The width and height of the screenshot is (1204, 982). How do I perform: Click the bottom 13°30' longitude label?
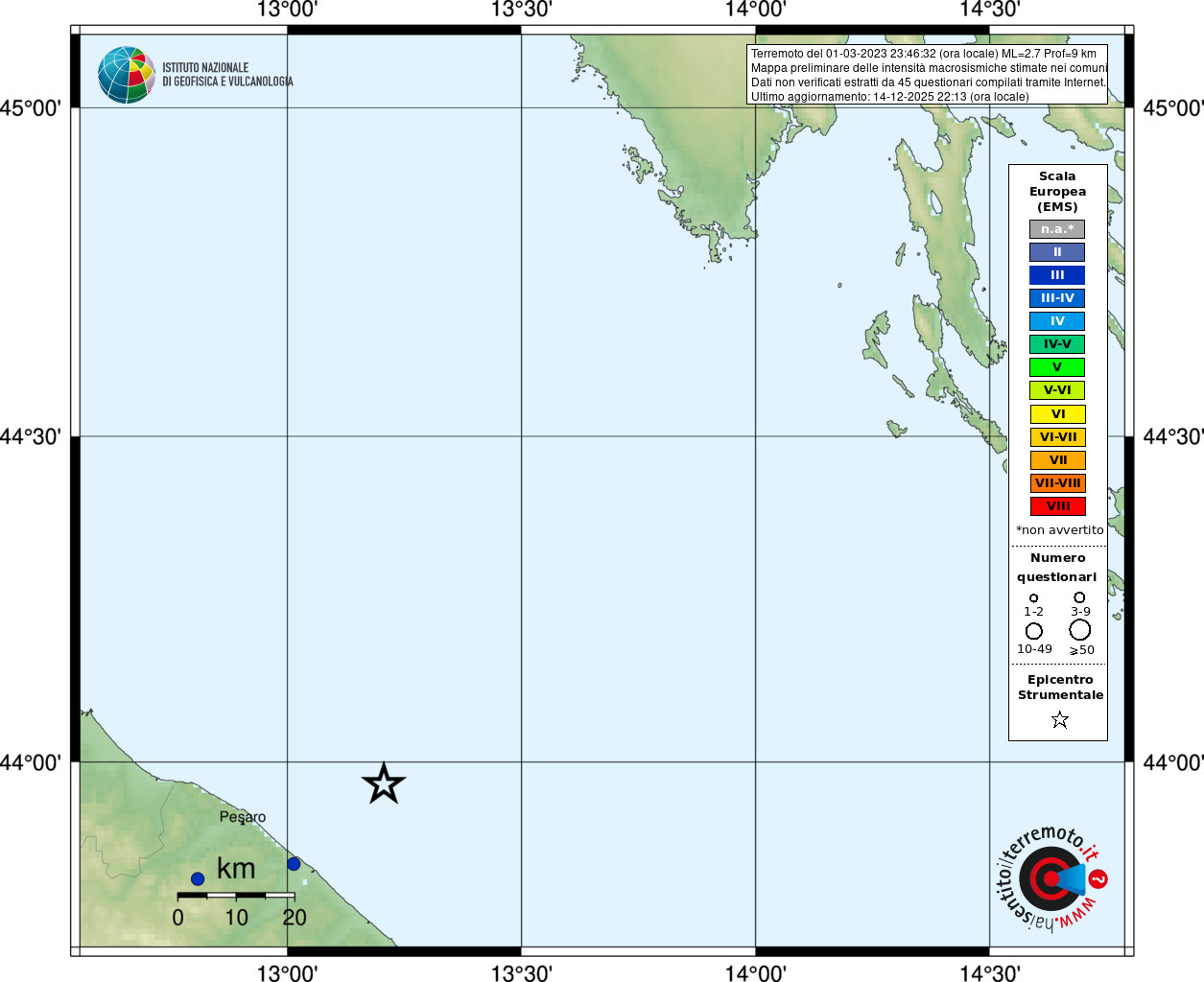coord(521,973)
